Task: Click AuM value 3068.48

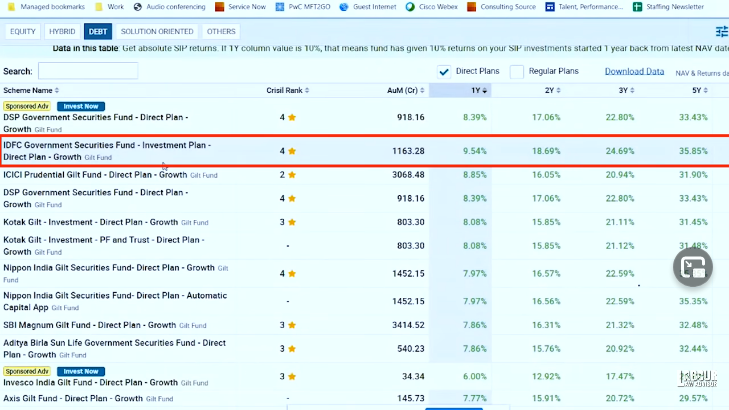Action: tap(408, 175)
